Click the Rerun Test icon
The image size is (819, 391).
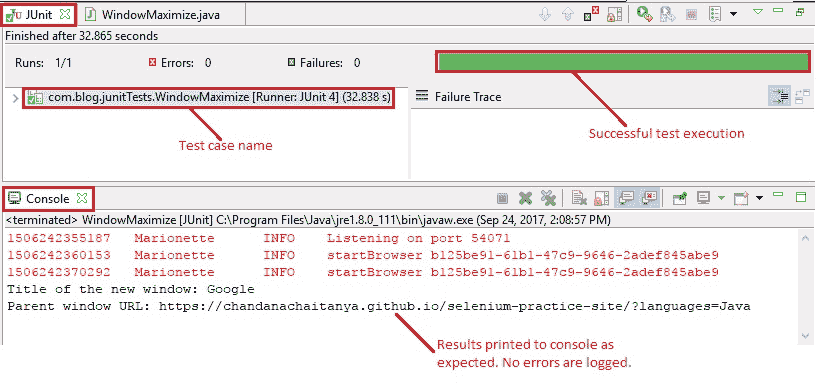[645, 14]
